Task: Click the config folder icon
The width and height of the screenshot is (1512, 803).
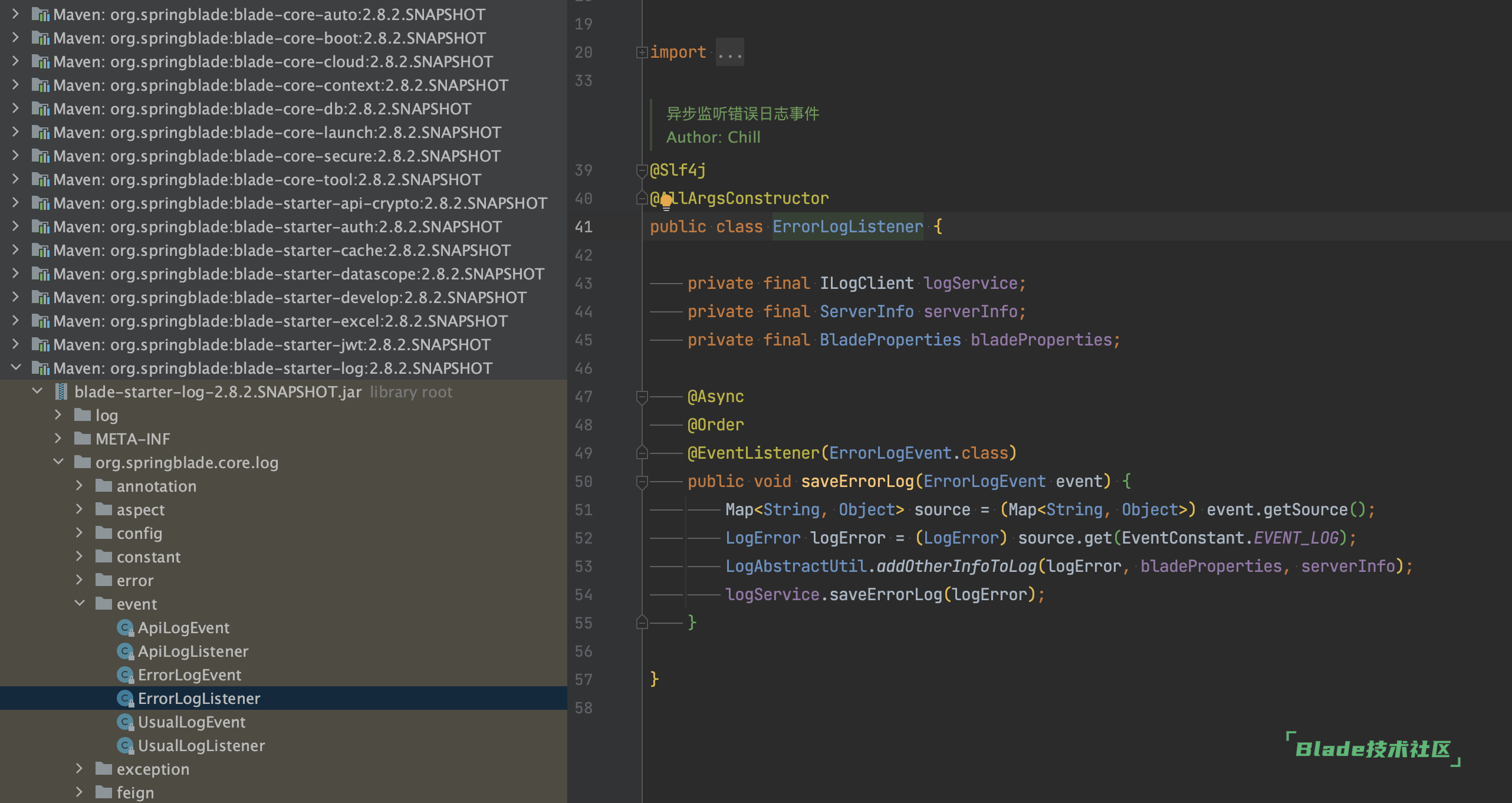Action: click(x=104, y=533)
